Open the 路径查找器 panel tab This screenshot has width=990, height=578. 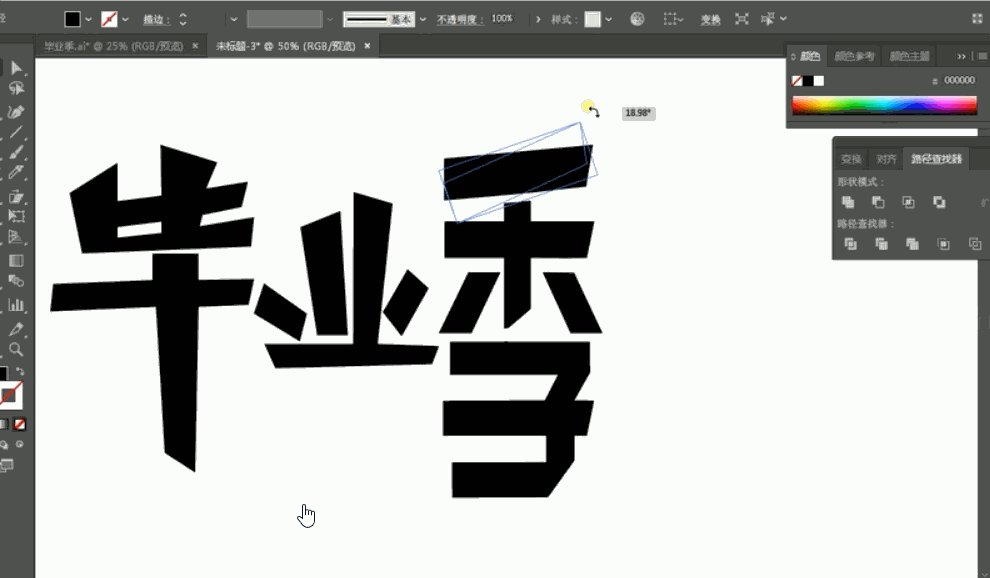click(x=936, y=159)
